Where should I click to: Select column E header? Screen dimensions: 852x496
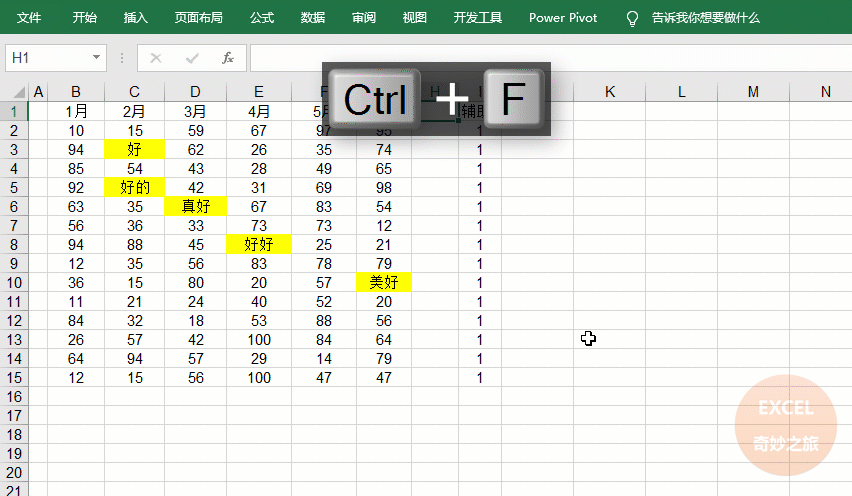point(259,92)
